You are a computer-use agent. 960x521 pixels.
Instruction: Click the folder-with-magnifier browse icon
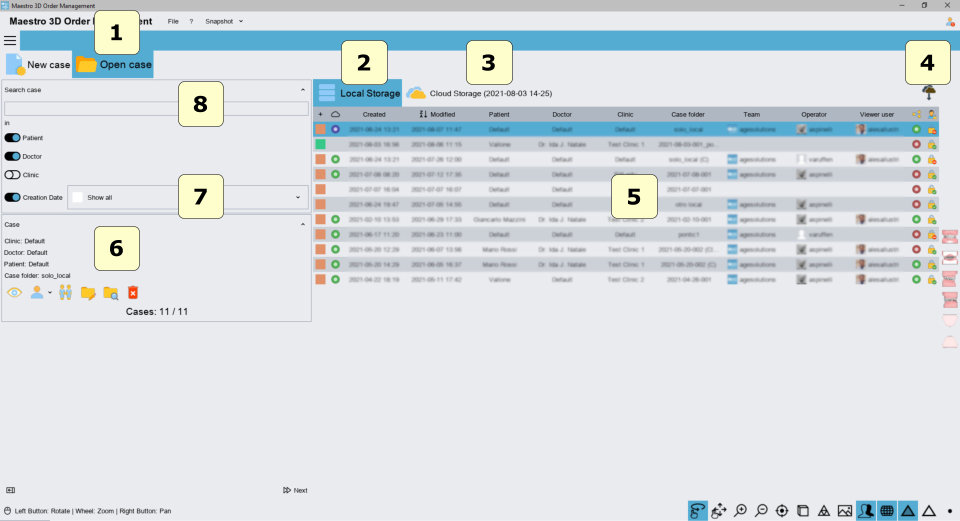111,293
